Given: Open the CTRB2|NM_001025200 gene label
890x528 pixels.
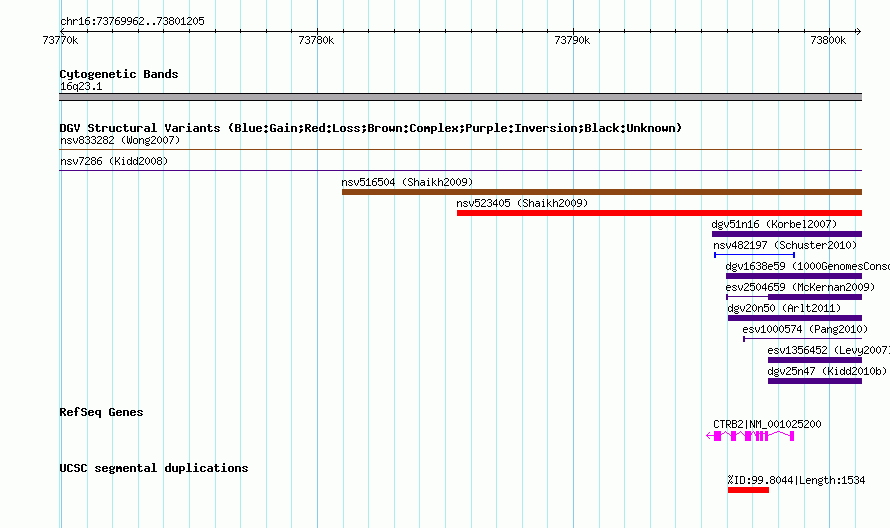Looking at the screenshot, I should pos(767,424).
